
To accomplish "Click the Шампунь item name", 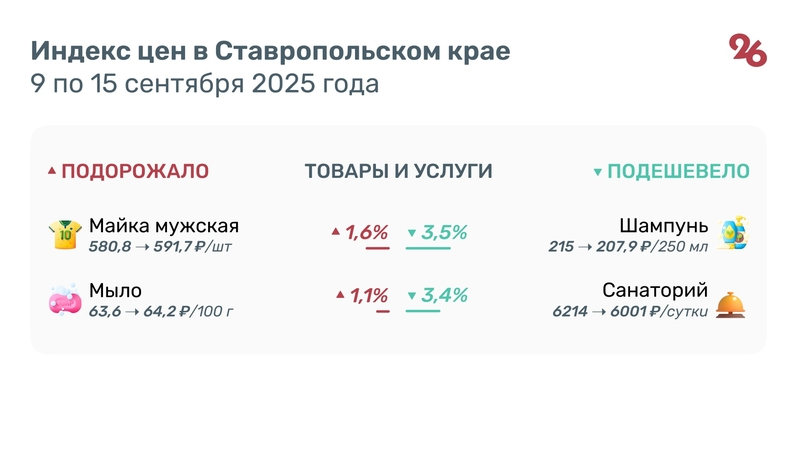I will coord(664,225).
